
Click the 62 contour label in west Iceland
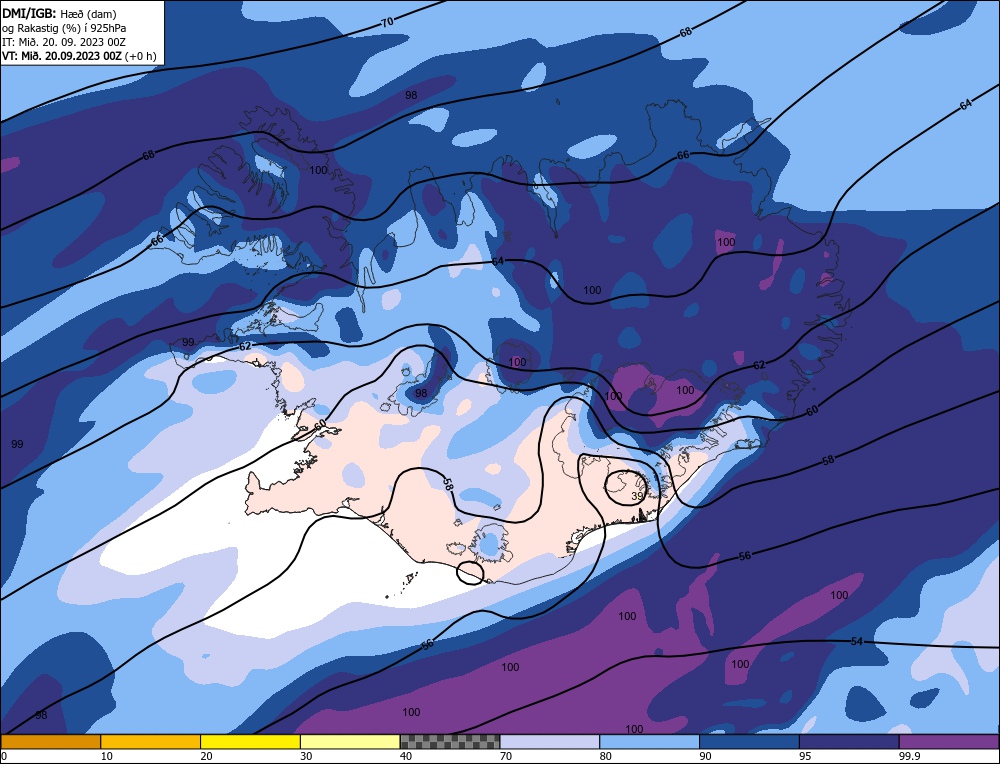[245, 346]
